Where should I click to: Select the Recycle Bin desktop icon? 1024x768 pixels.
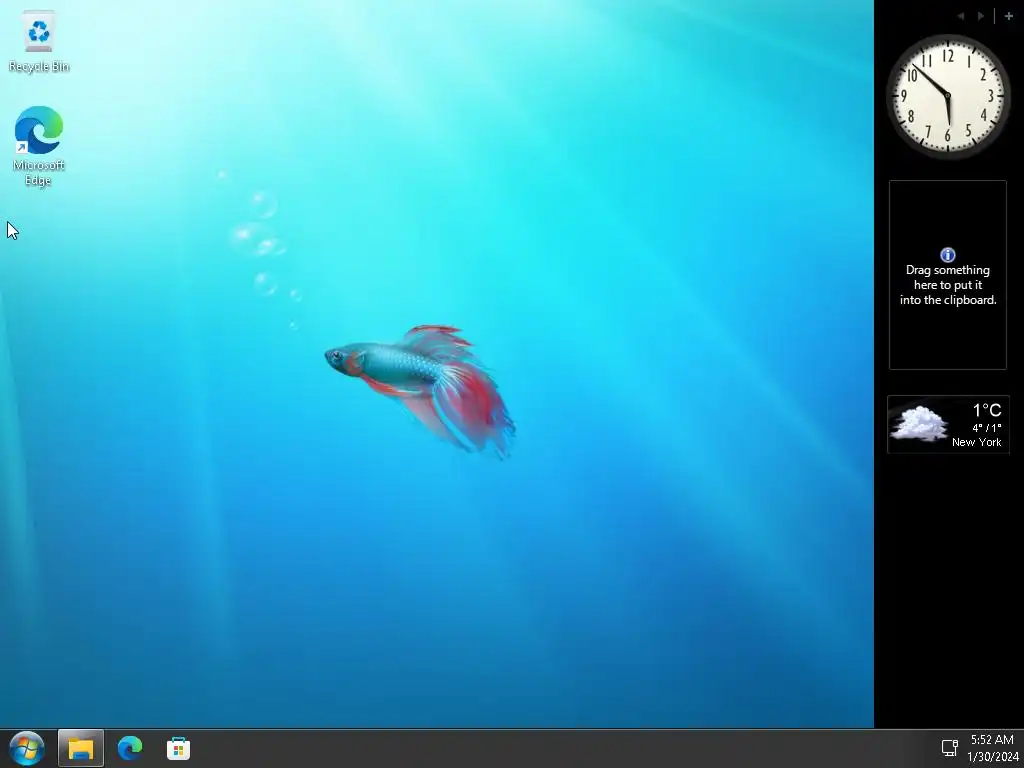(x=39, y=42)
